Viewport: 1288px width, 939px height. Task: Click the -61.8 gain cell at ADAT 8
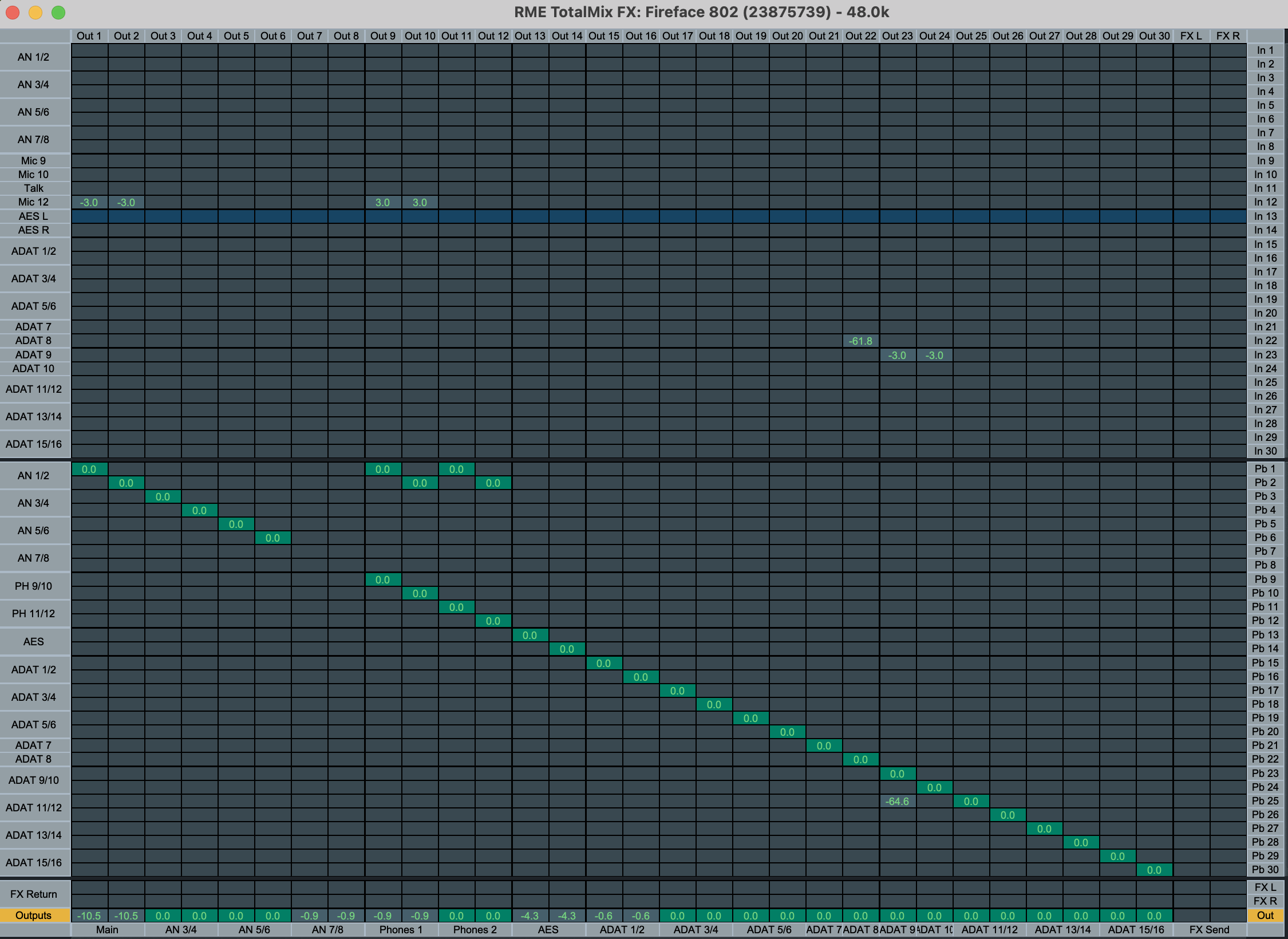click(x=860, y=341)
